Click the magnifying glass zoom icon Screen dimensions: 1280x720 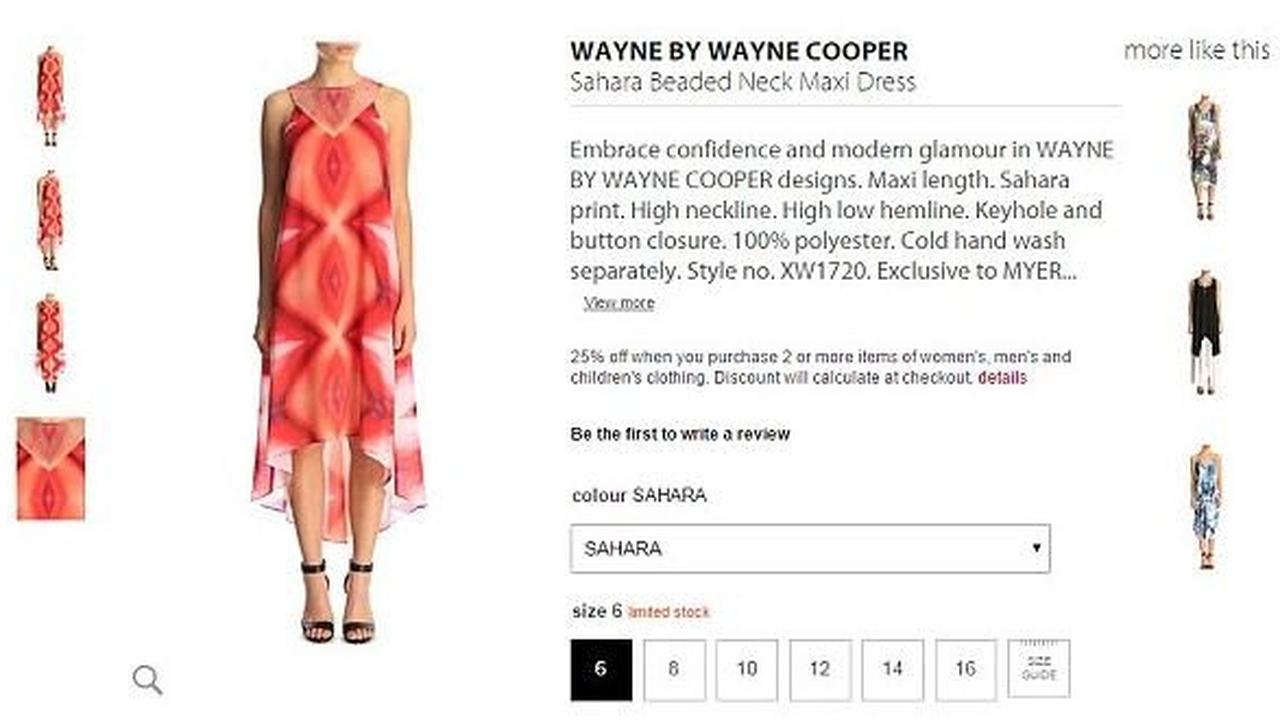(x=147, y=680)
